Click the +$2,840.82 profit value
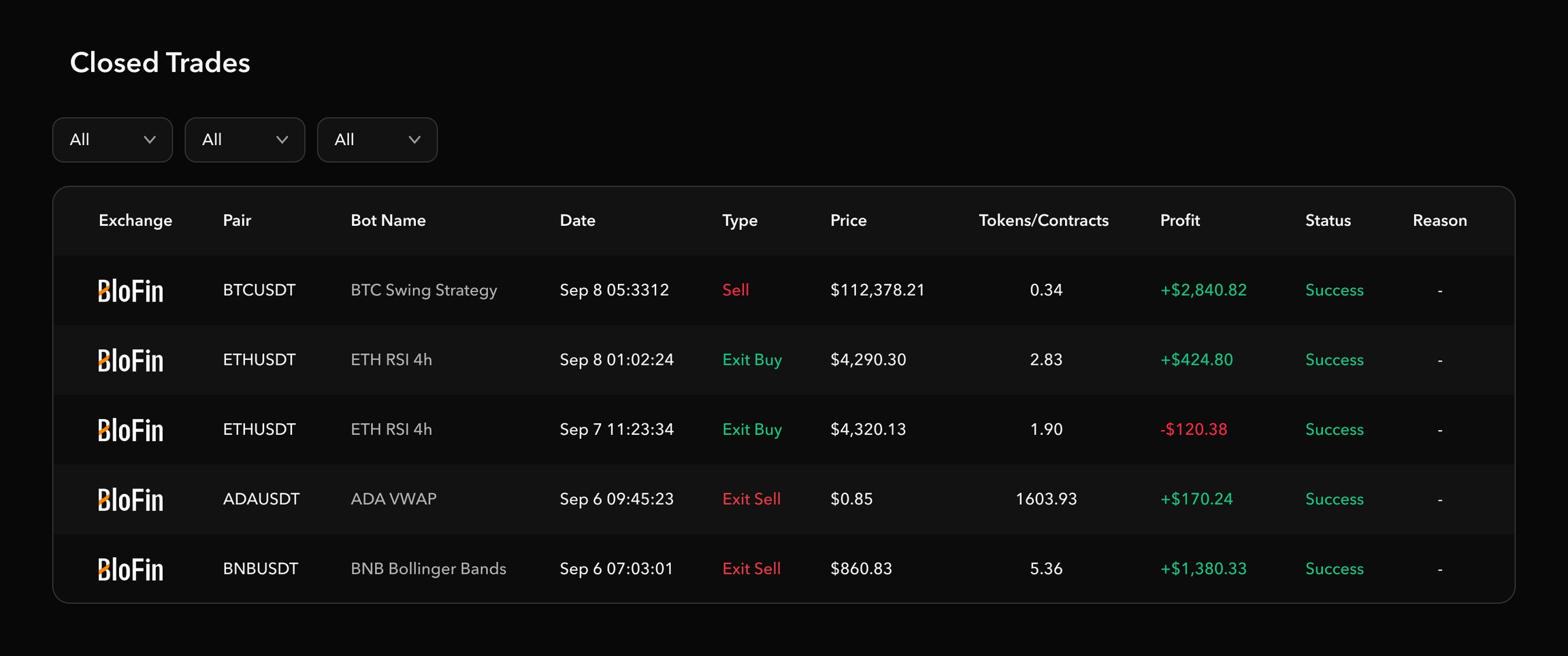1568x656 pixels. (x=1203, y=291)
